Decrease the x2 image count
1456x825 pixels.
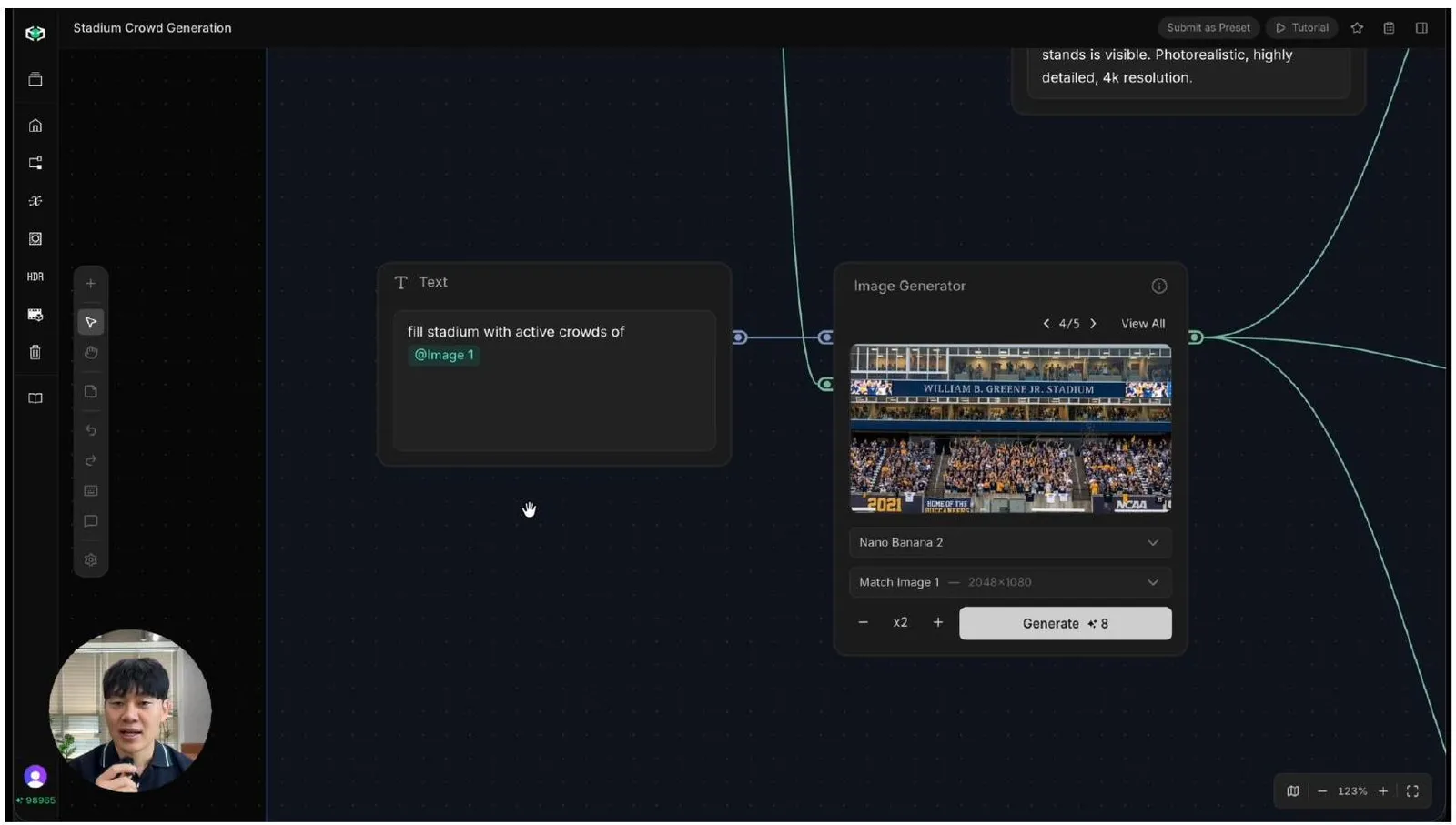tap(864, 623)
